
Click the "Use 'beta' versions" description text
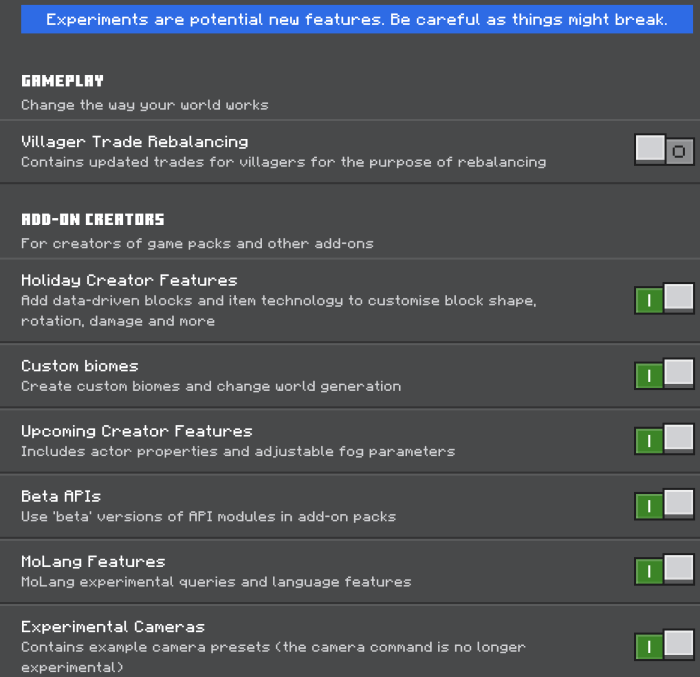(208, 516)
